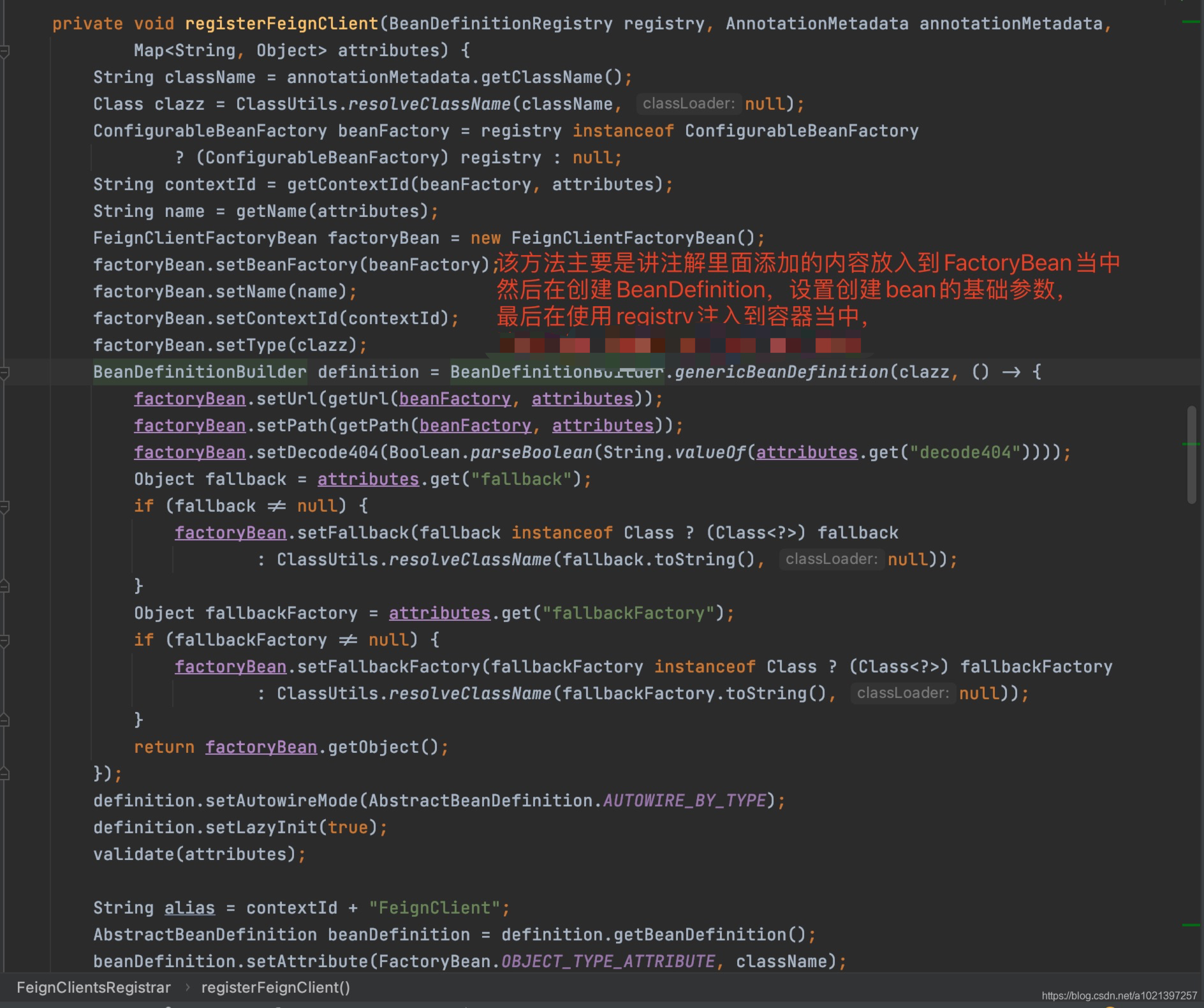Click the classLoader hint on the clazz line
Image resolution: width=1204 pixels, height=1008 pixels.
[x=688, y=103]
